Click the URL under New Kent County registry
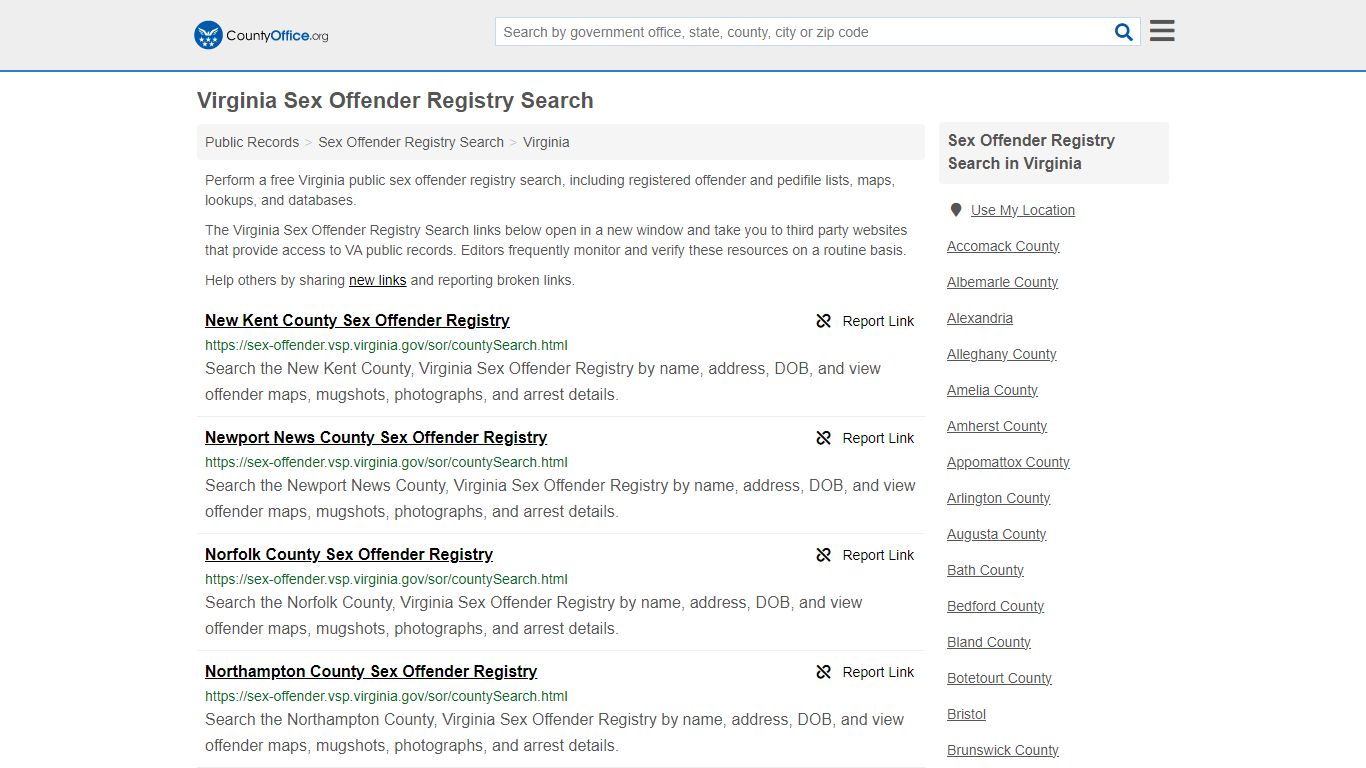Viewport: 1366px width, 768px height. pos(386,345)
